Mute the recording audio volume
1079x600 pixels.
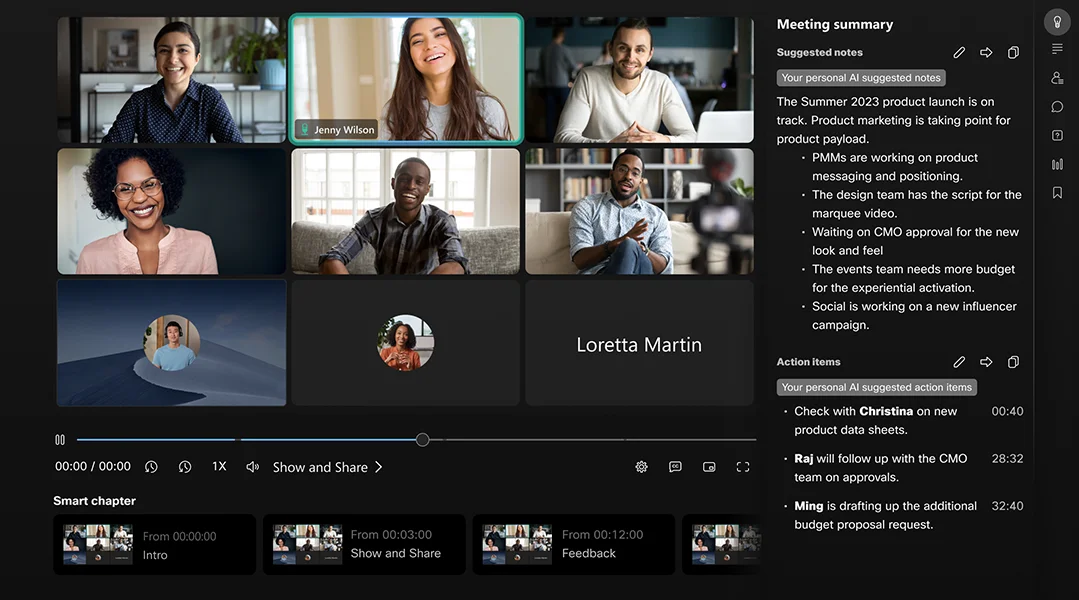pyautogui.click(x=252, y=467)
